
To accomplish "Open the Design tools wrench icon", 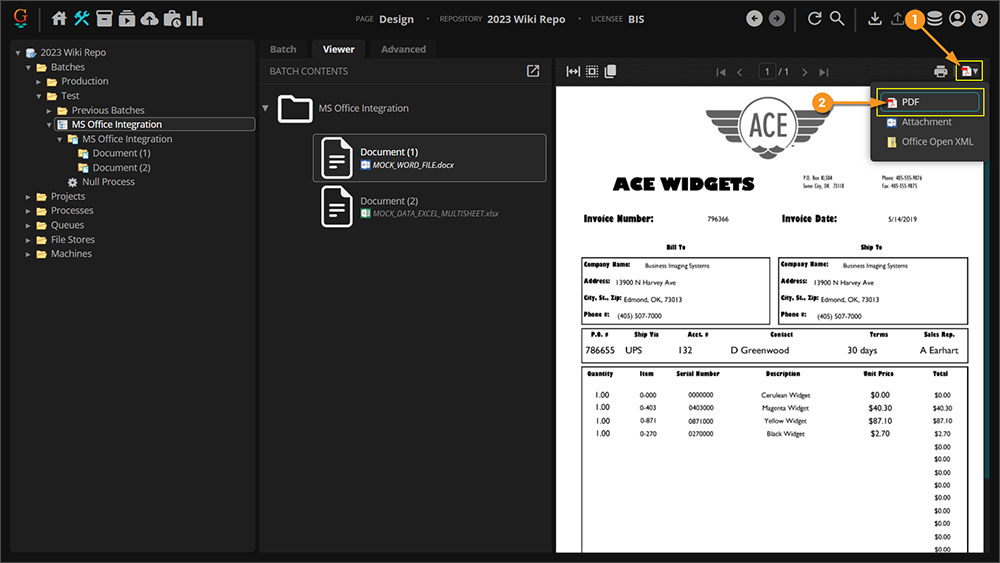I will (x=82, y=18).
